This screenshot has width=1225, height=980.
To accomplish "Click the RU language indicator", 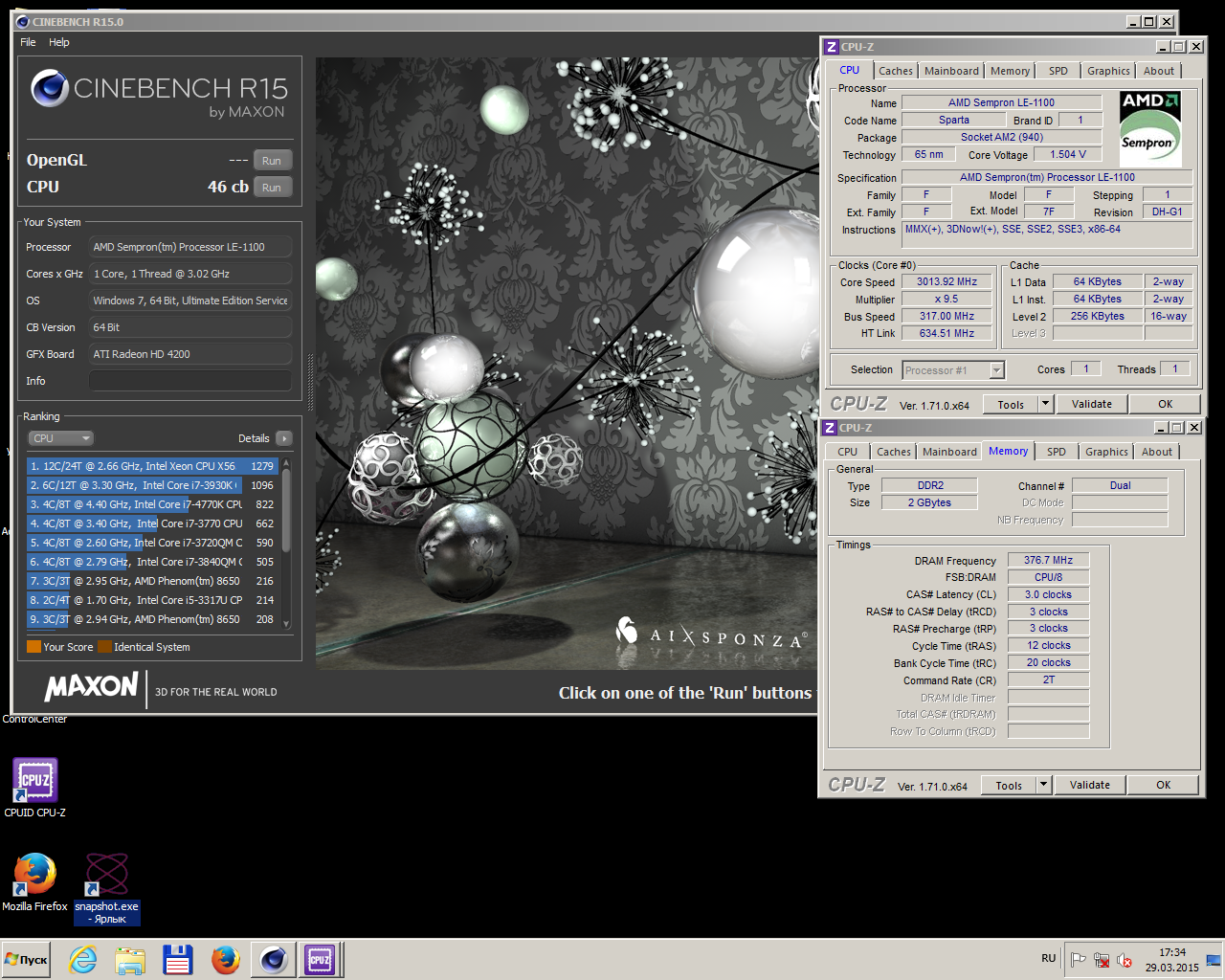I will [x=1049, y=959].
